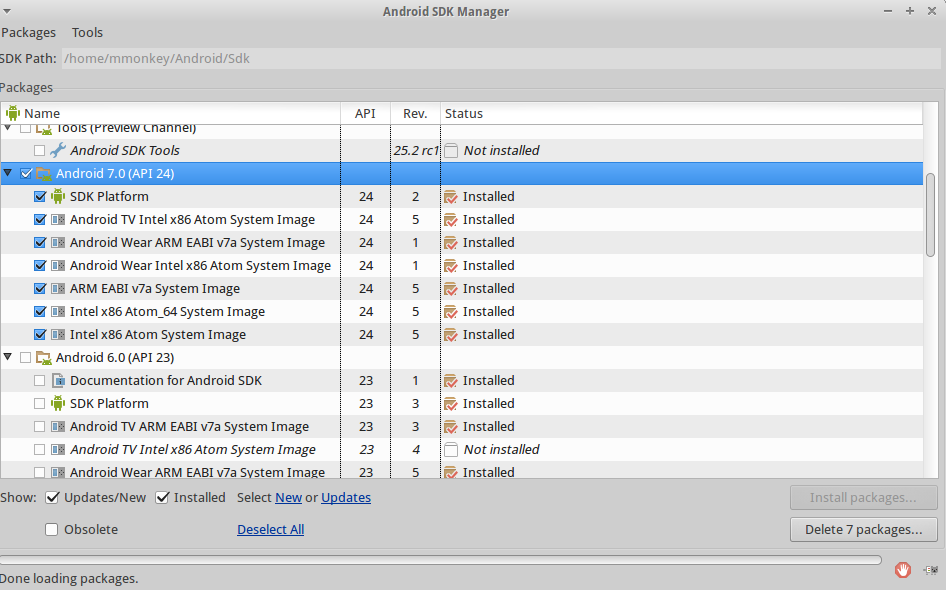Click the Android 7.0 (API 24) folder icon
946x590 pixels.
pos(43,174)
